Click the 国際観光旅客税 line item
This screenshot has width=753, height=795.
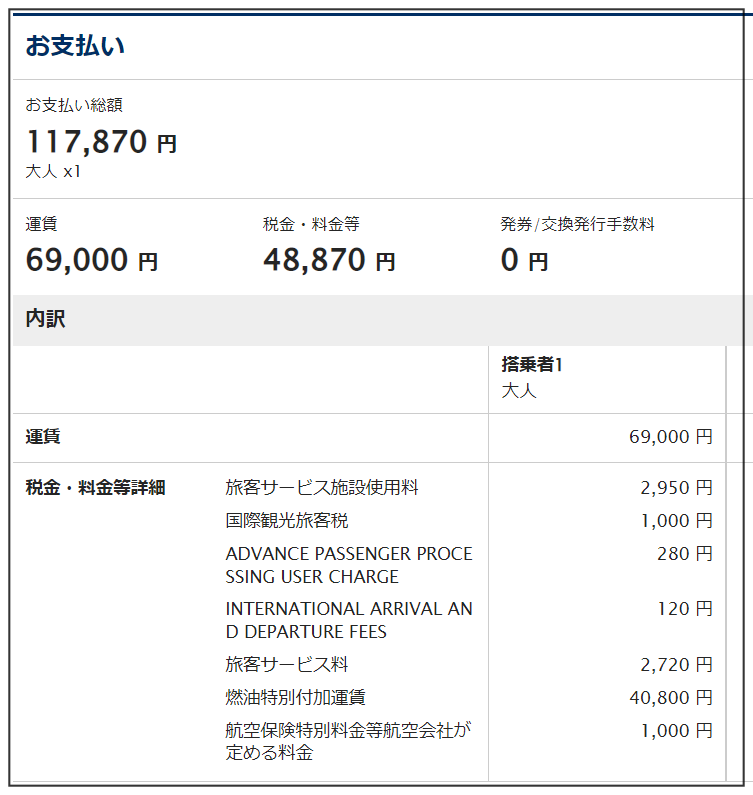pyautogui.click(x=286, y=521)
